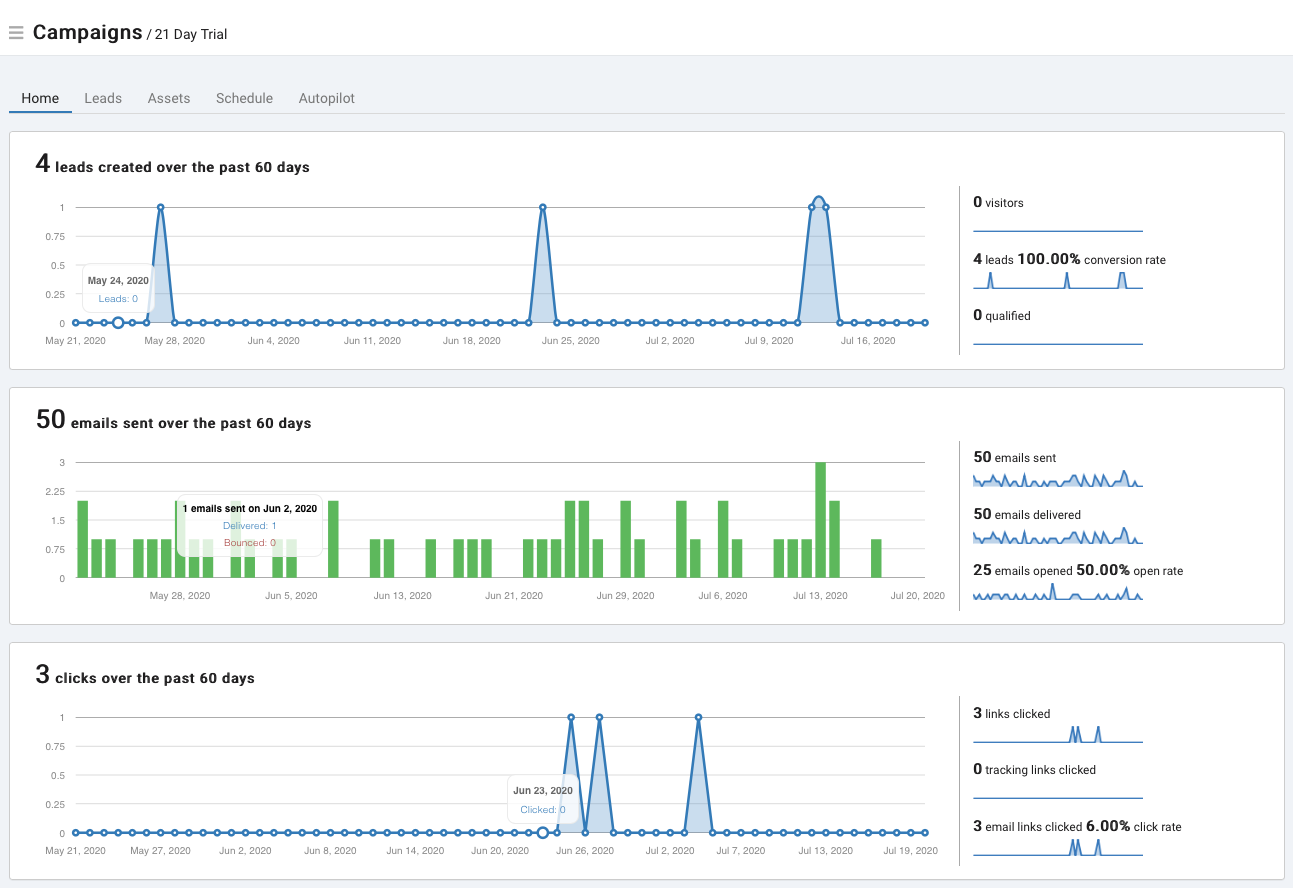The height and width of the screenshot is (888, 1293).
Task: Click the May 24 highlighted leads data point
Action: pos(118,323)
